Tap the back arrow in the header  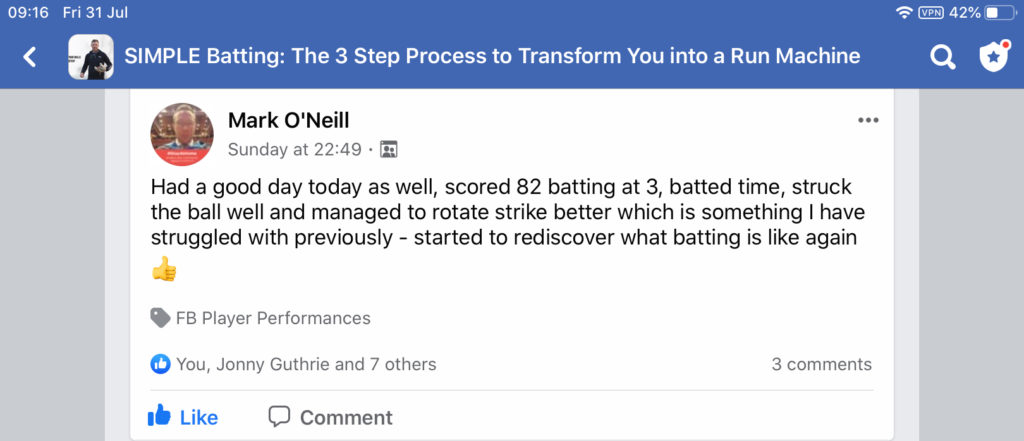(29, 57)
